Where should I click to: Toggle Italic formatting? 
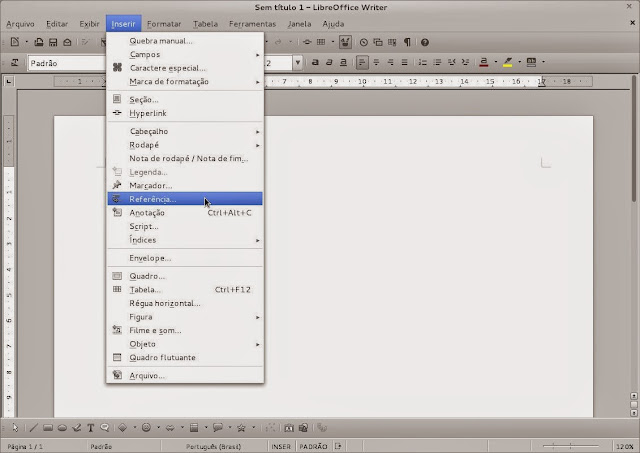point(329,62)
